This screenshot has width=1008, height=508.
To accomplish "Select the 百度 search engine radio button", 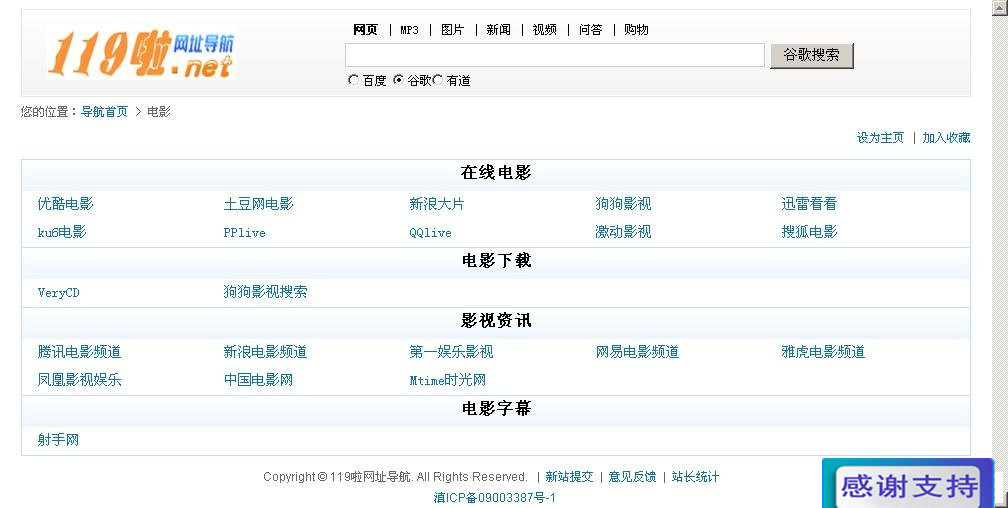I will click(353, 80).
